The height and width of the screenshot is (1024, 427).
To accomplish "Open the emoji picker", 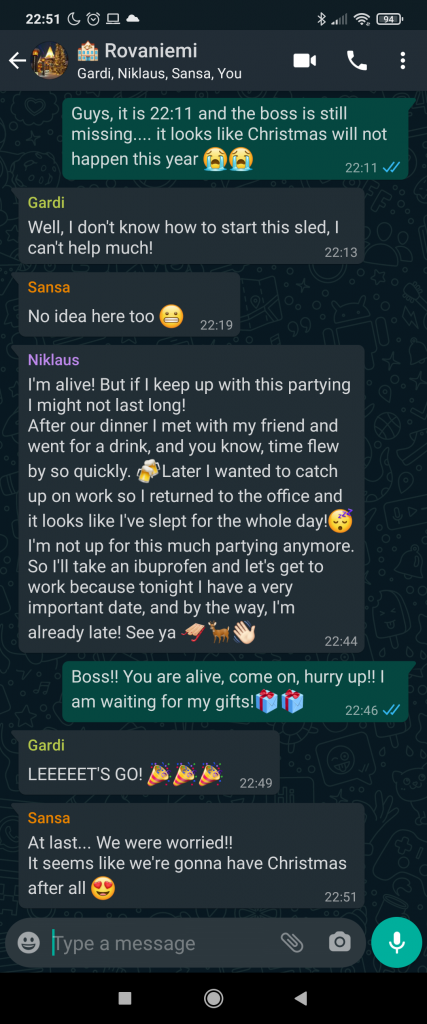I will pyautogui.click(x=28, y=942).
